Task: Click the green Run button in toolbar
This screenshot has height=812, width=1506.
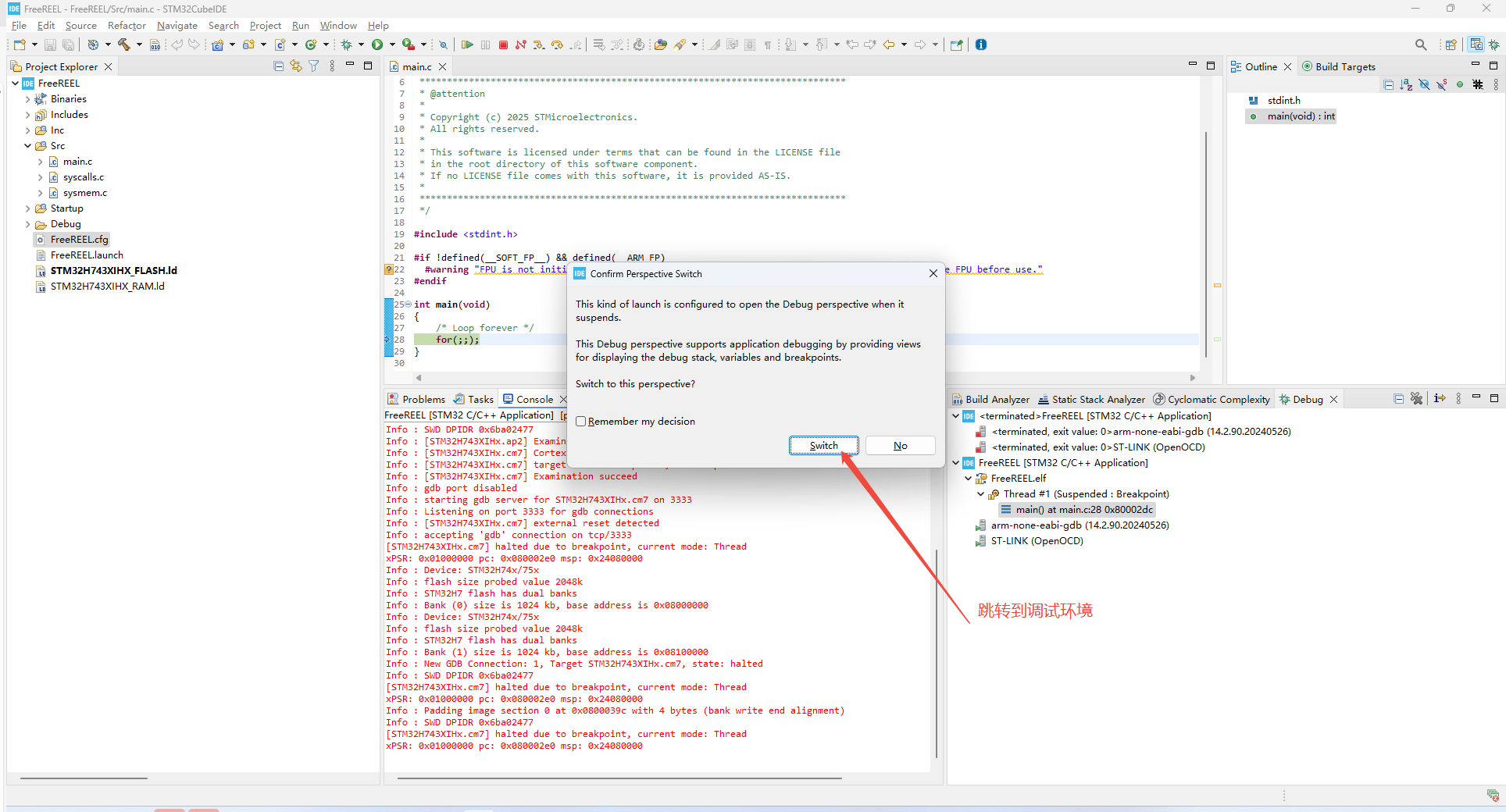Action: coord(377,45)
